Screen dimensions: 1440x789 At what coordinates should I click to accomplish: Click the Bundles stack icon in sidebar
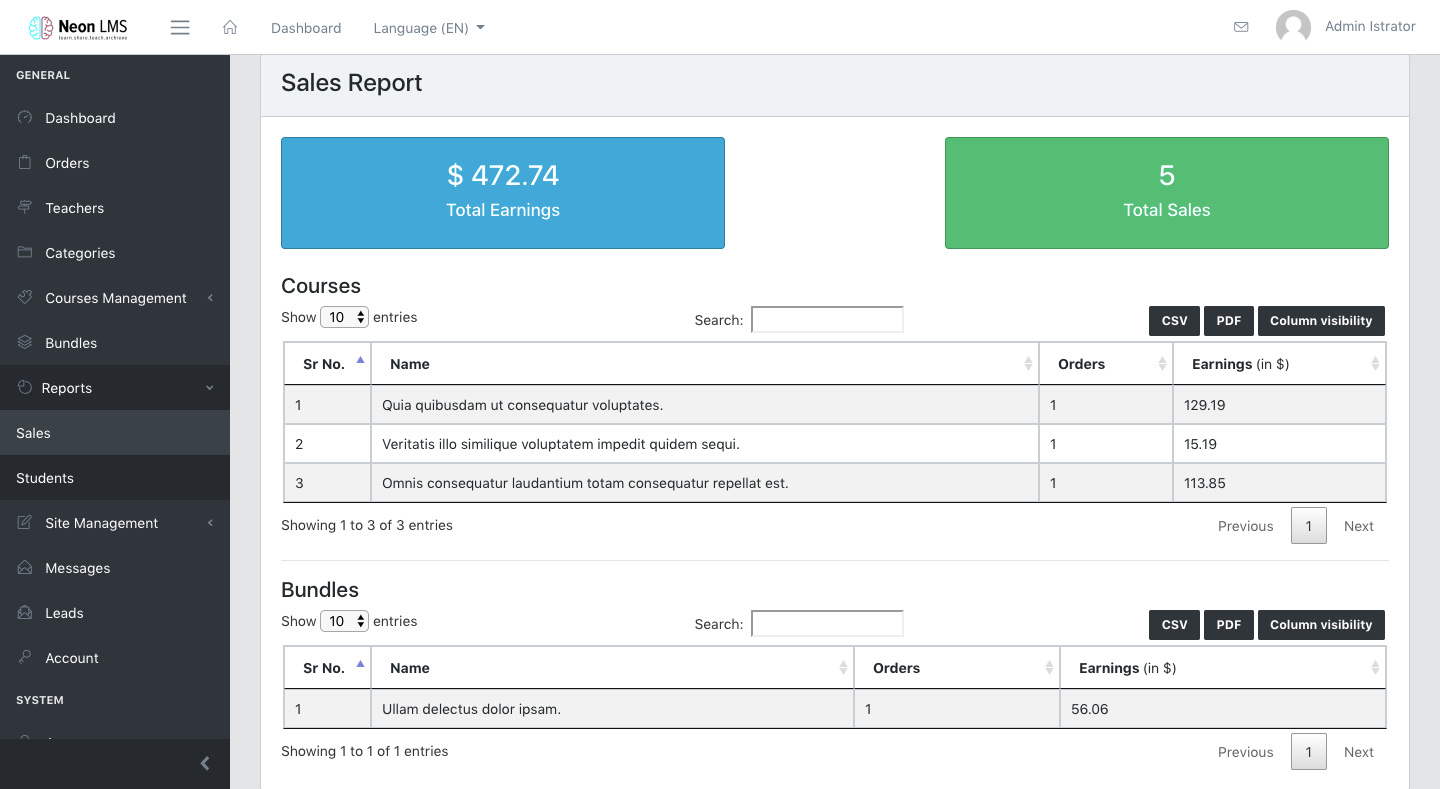coord(25,343)
